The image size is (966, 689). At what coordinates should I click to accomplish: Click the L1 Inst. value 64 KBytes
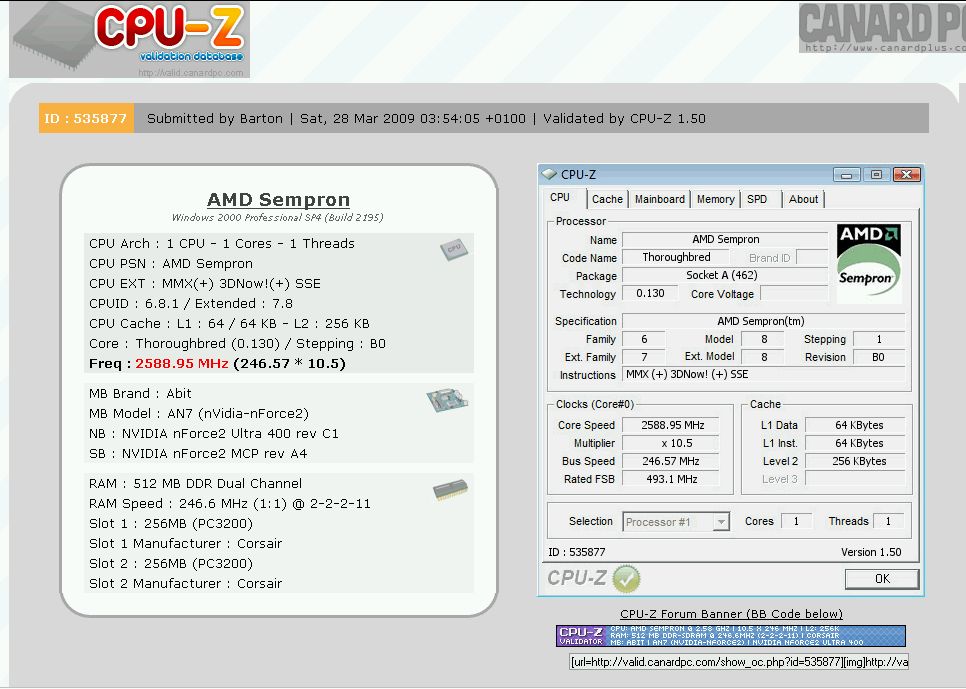pyautogui.click(x=855, y=443)
